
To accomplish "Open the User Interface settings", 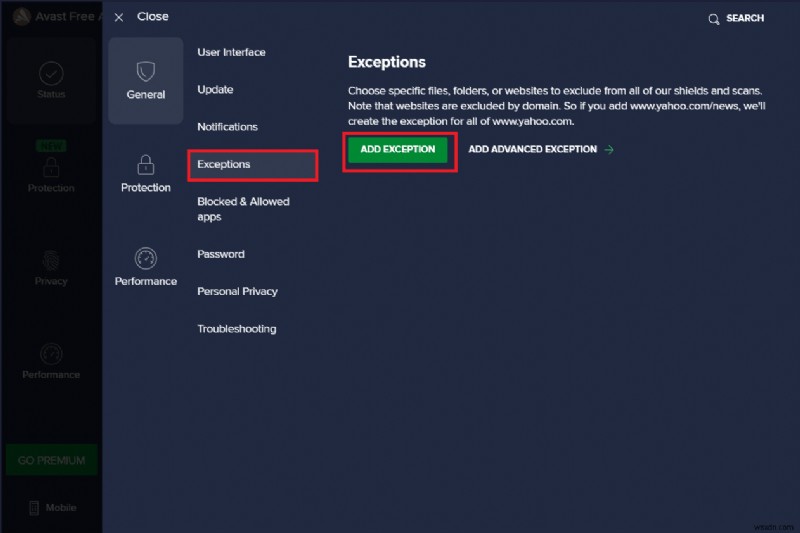I will [x=231, y=52].
